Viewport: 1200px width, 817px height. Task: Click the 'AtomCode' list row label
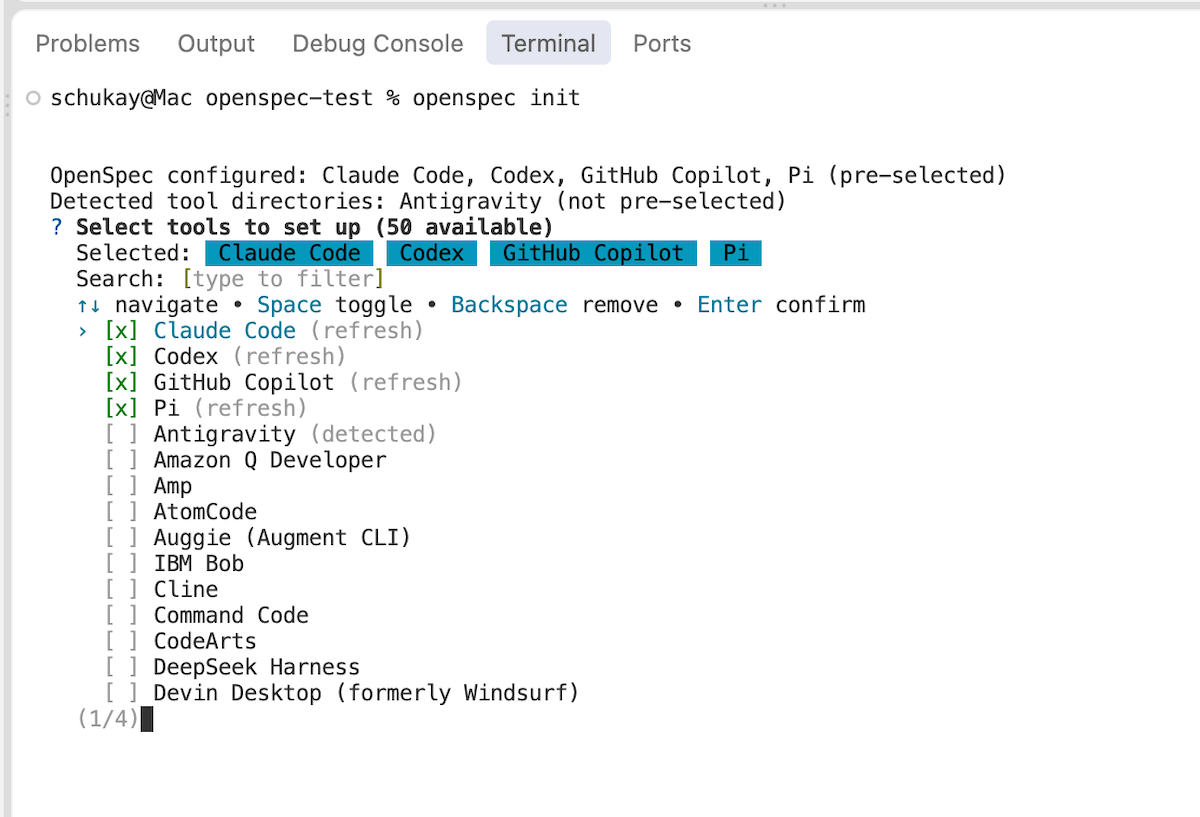(x=205, y=513)
